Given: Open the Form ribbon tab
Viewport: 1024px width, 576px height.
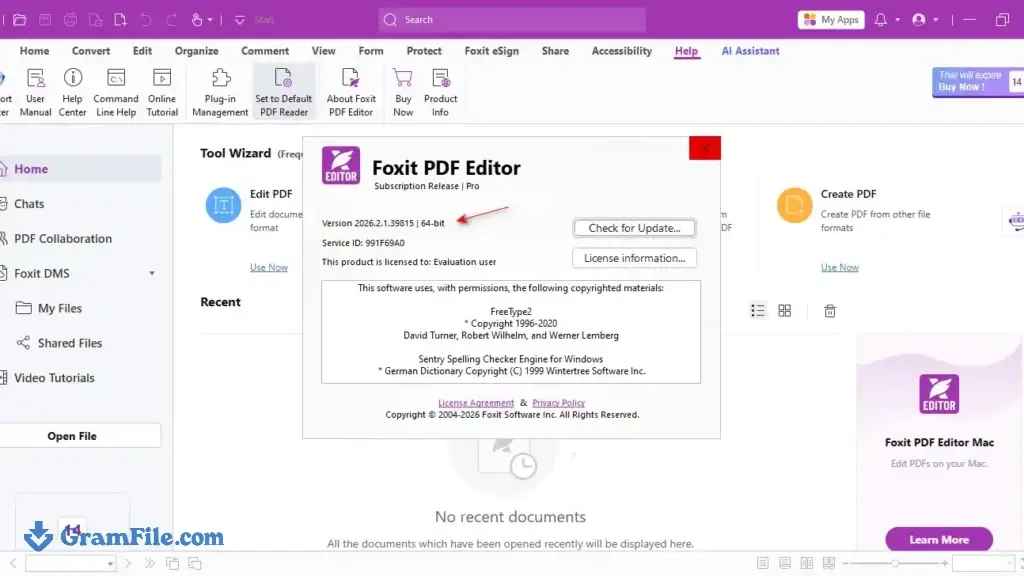Looking at the screenshot, I should [371, 51].
